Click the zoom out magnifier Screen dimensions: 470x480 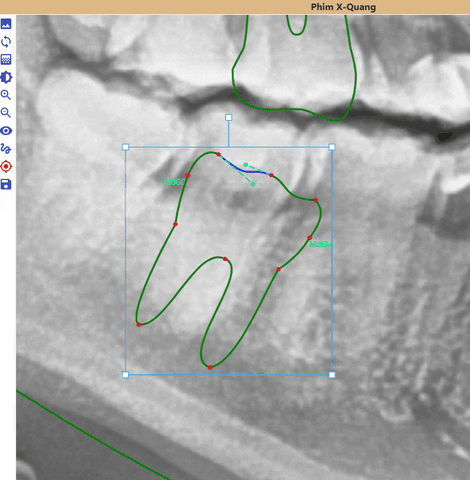6,113
